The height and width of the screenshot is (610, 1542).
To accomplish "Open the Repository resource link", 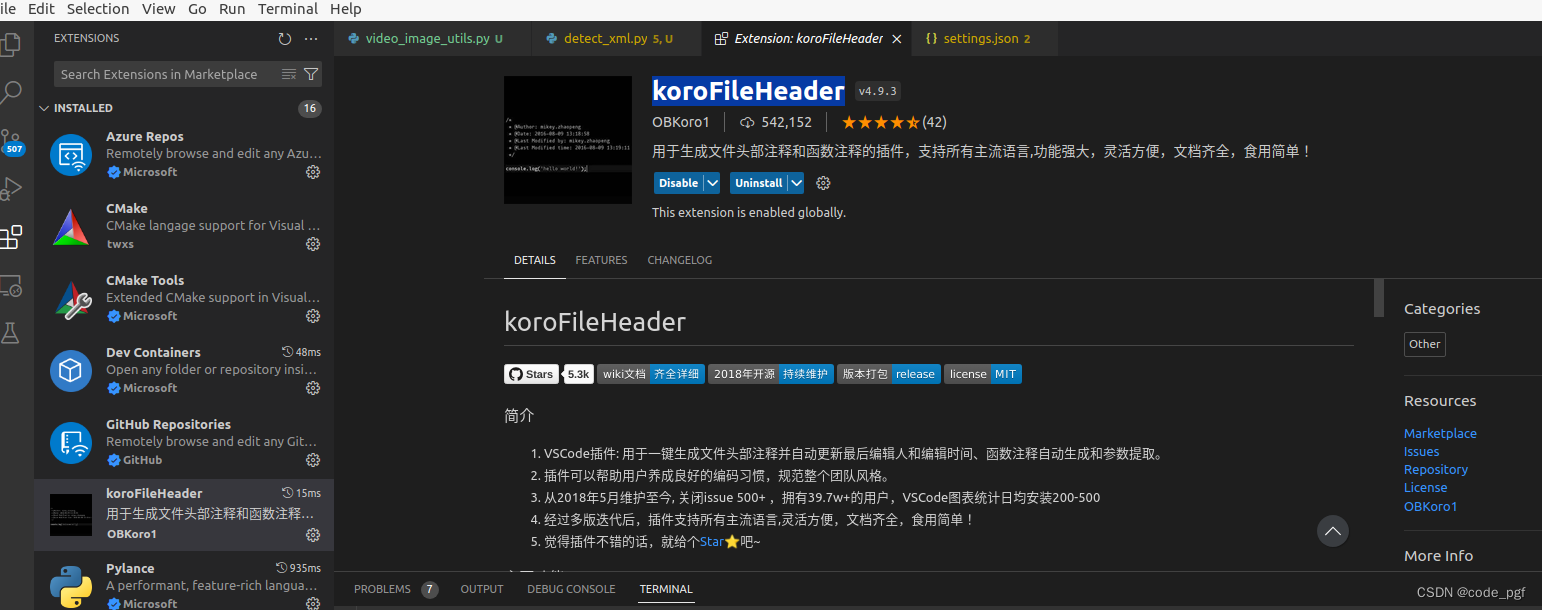I will (1436, 469).
